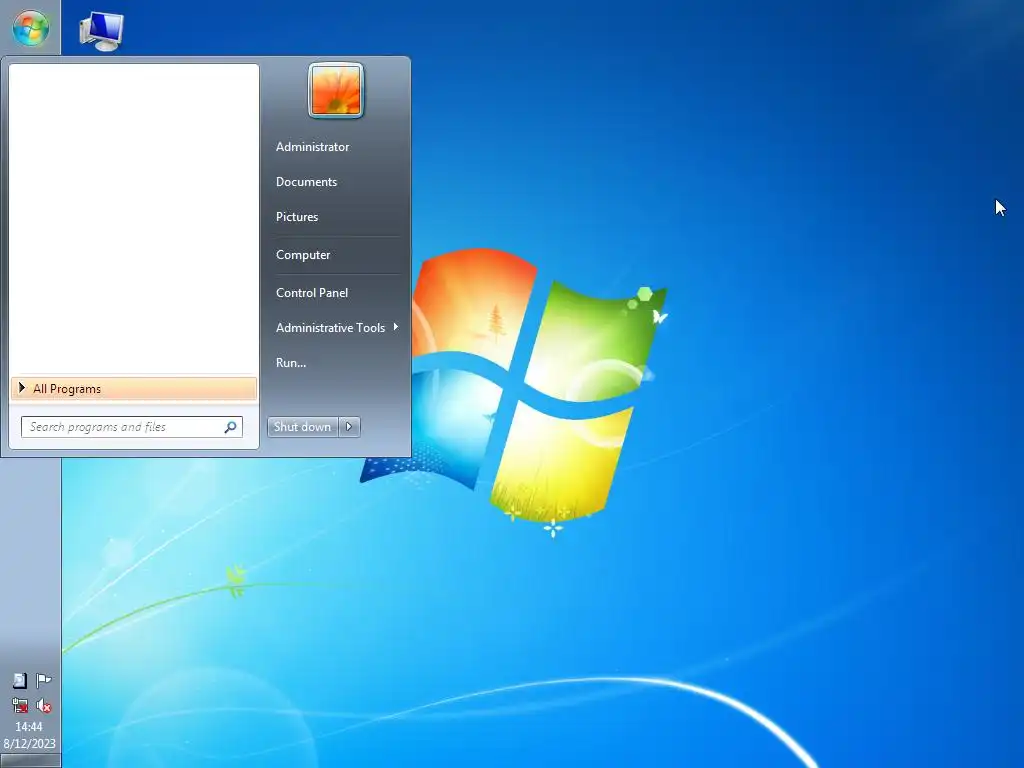
Task: Expand the Administrative Tools submenu arrow
Action: (x=396, y=327)
